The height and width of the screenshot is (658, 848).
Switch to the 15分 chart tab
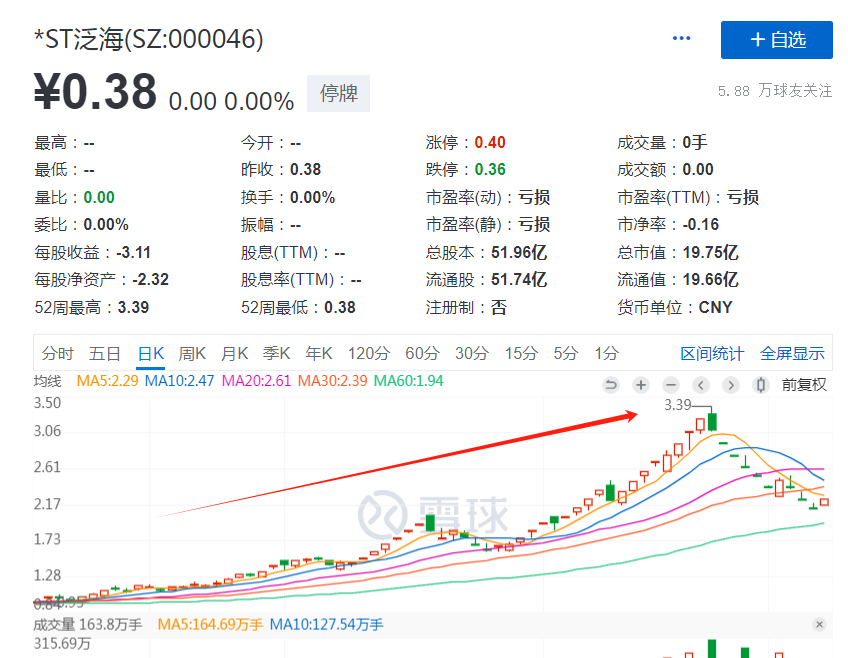tap(521, 354)
